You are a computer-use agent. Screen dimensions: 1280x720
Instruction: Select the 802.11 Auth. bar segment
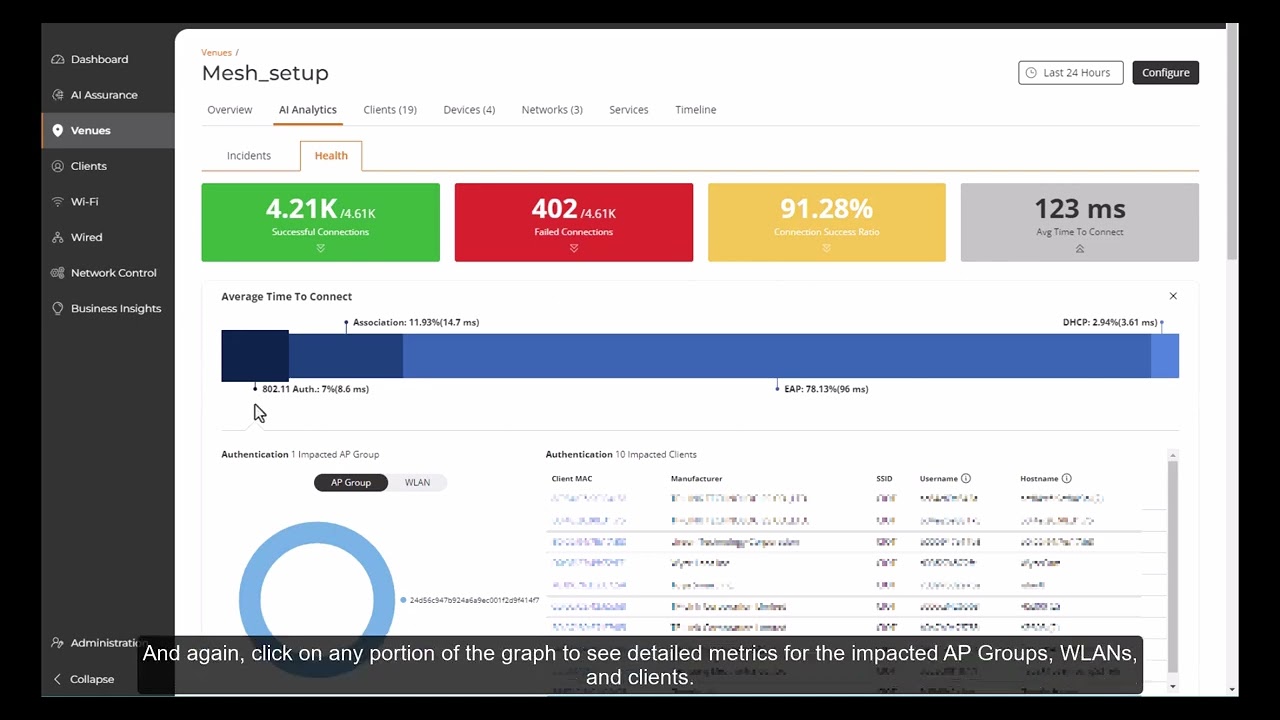pyautogui.click(x=255, y=356)
